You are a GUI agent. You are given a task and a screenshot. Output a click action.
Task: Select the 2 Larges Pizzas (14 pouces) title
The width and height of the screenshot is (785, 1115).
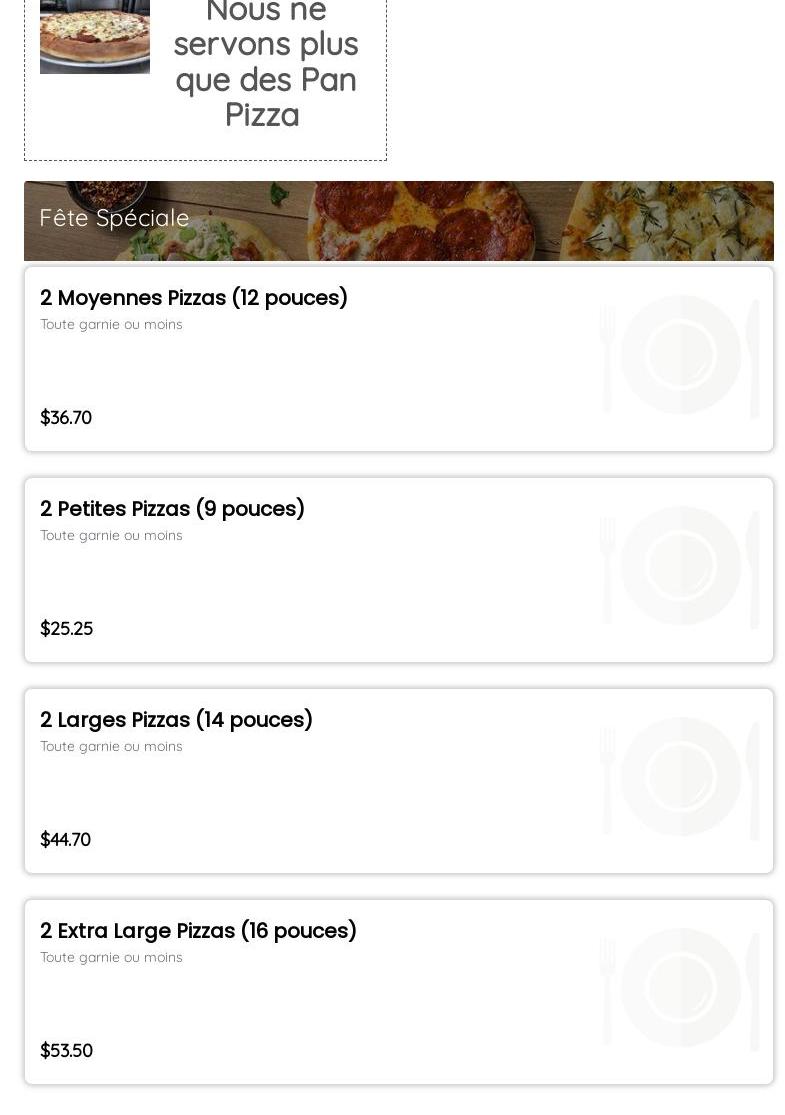(176, 720)
